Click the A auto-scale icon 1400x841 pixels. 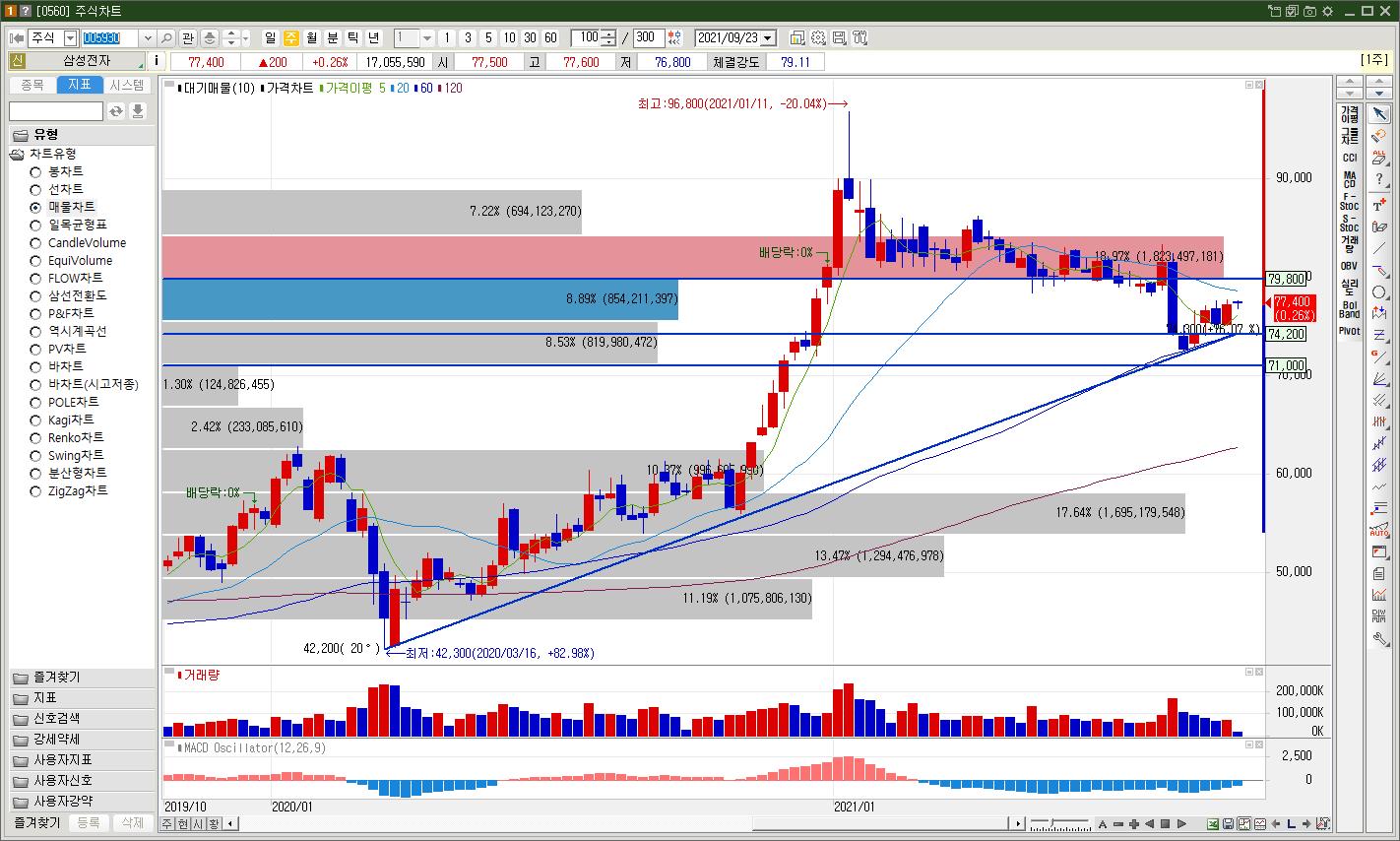click(x=1103, y=824)
